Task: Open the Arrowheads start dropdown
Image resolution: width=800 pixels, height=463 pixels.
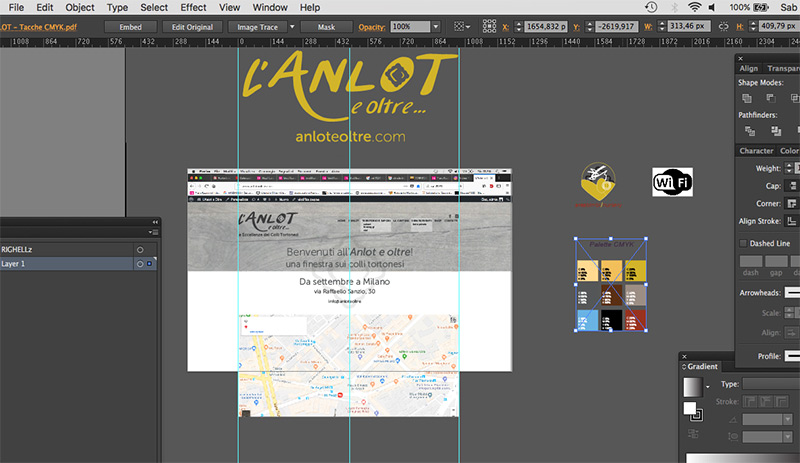Action: click(792, 293)
